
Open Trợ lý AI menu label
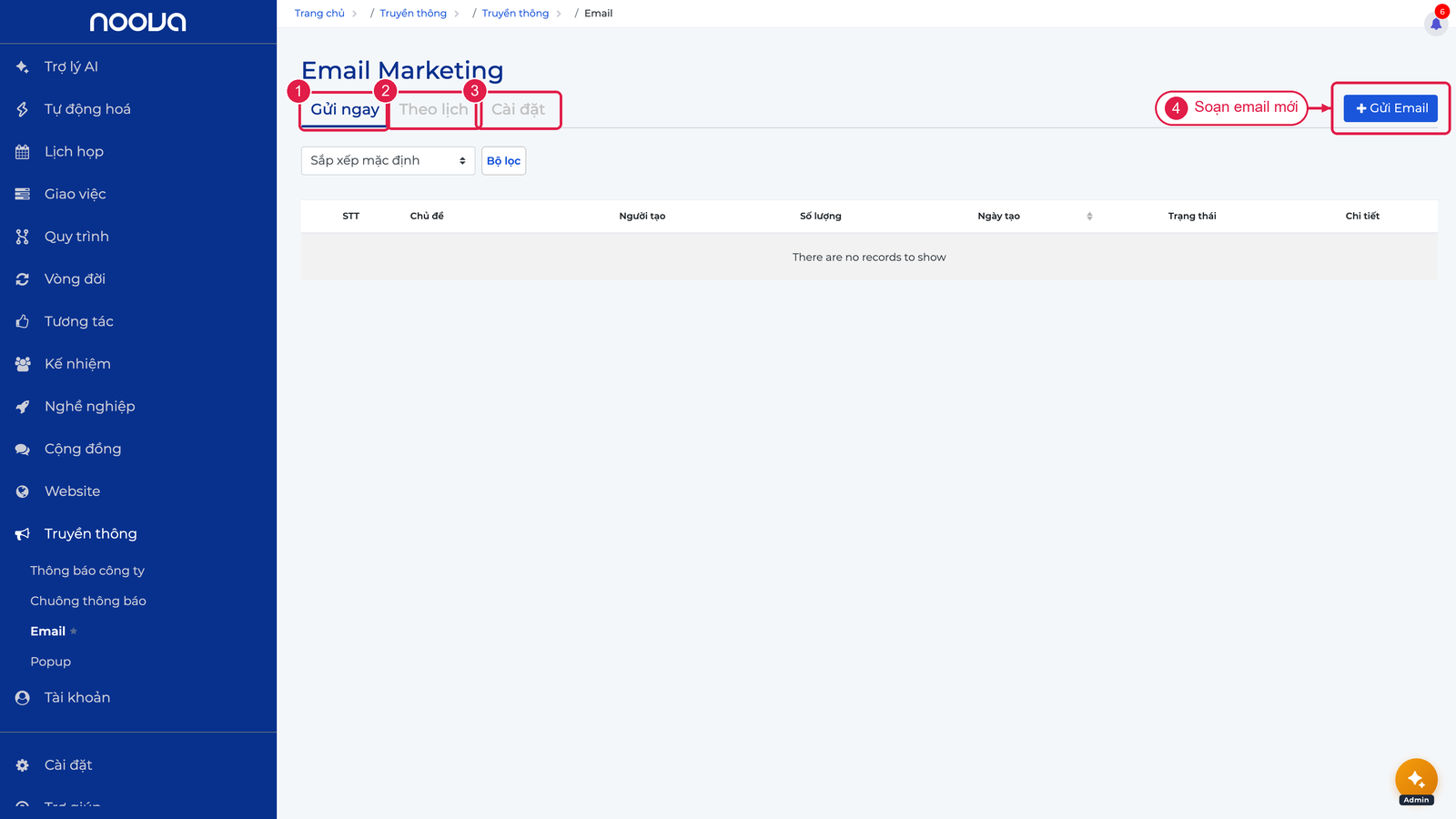(71, 66)
